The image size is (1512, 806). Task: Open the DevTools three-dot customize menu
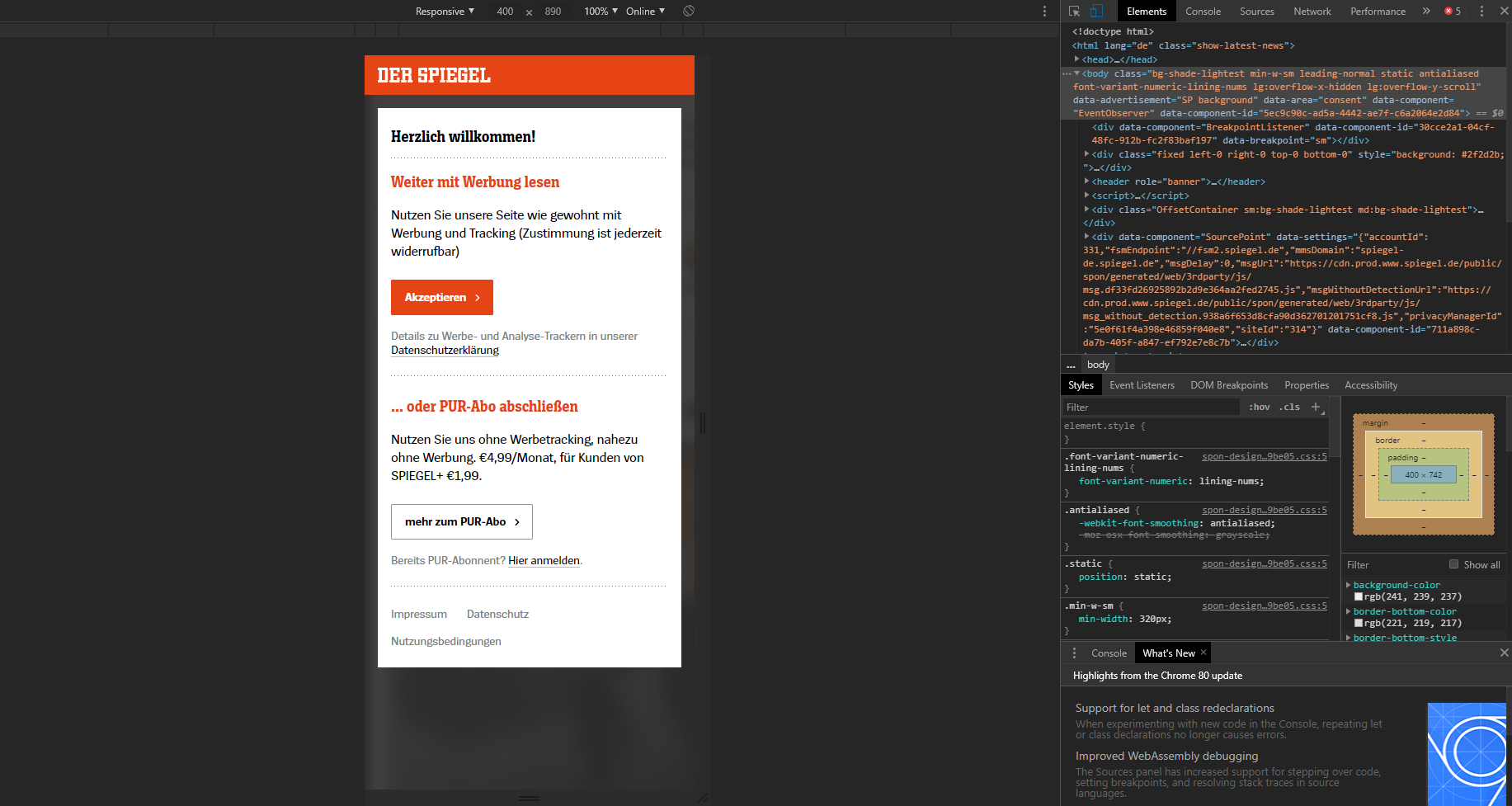1482,11
